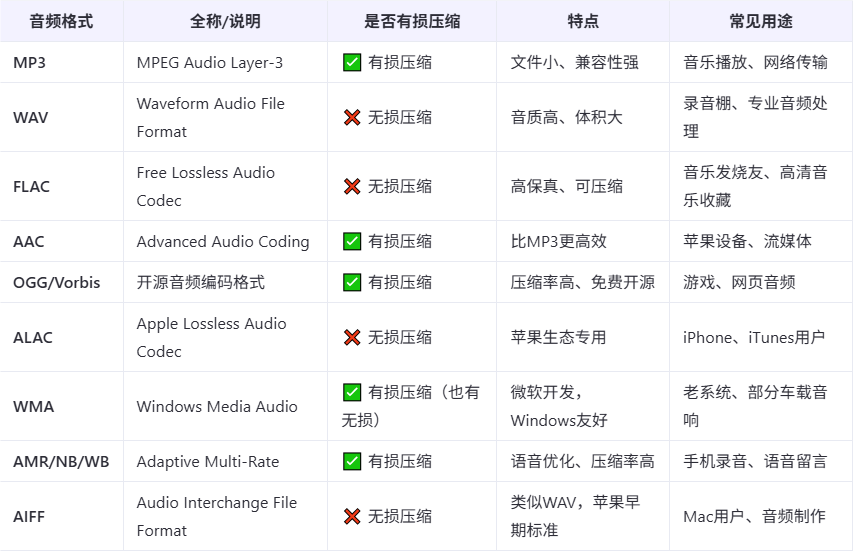This screenshot has width=854, height=551.
Task: Click the red cross in WAV row
Action: [x=352, y=117]
